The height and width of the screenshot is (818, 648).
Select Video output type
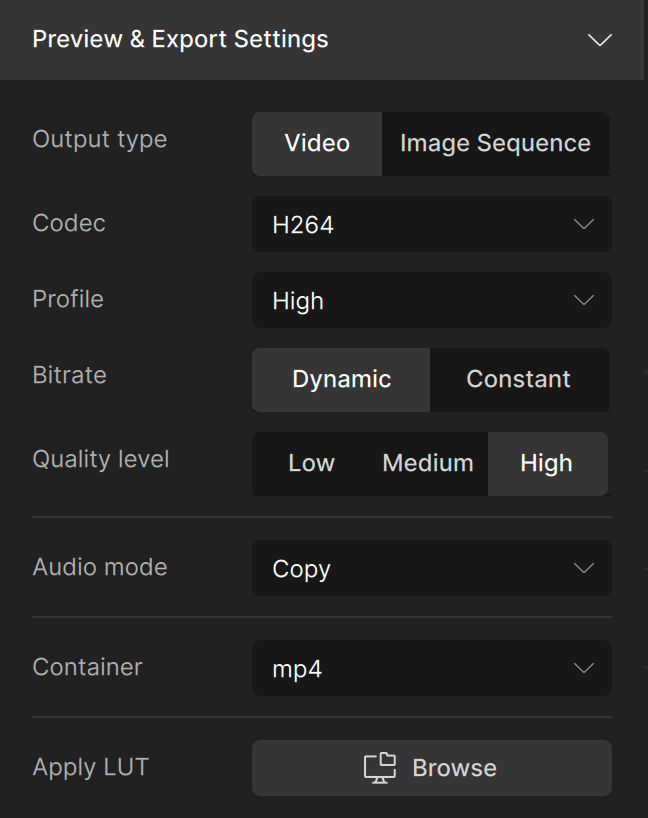317,144
